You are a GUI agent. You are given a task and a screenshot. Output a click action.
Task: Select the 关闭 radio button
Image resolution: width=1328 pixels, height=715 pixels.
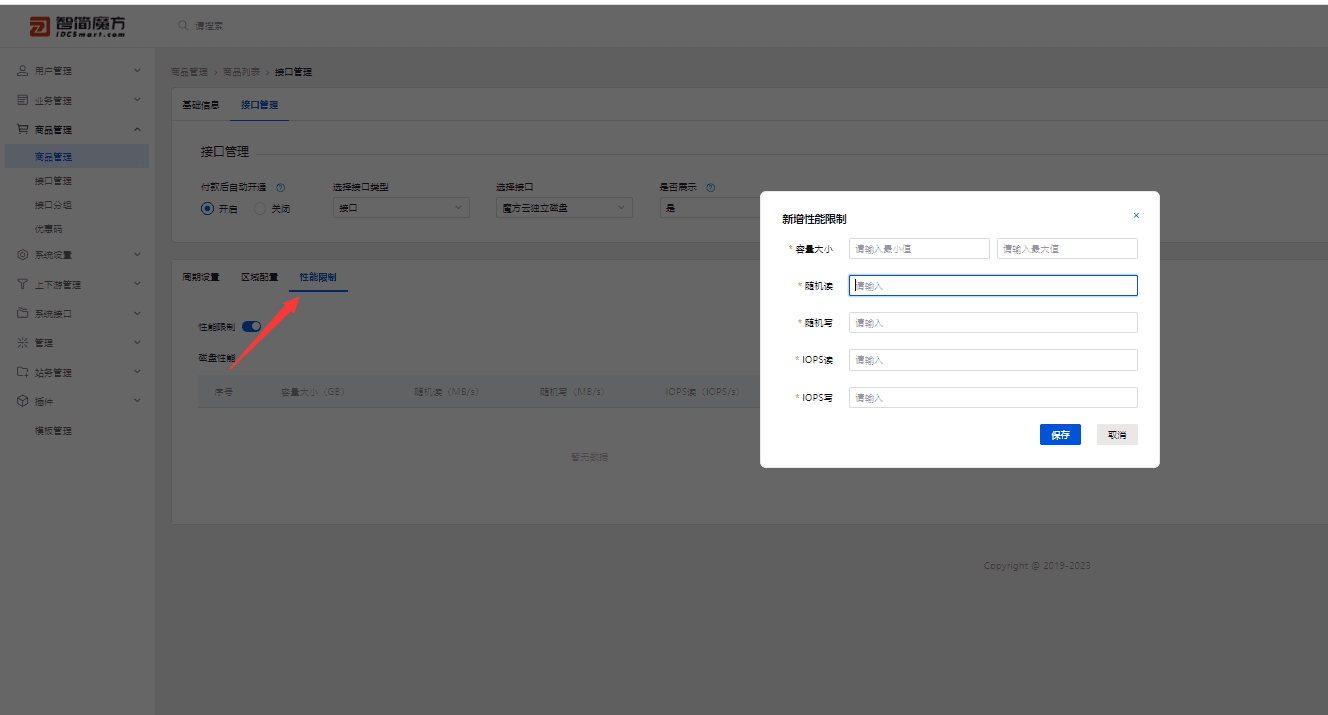[260, 209]
